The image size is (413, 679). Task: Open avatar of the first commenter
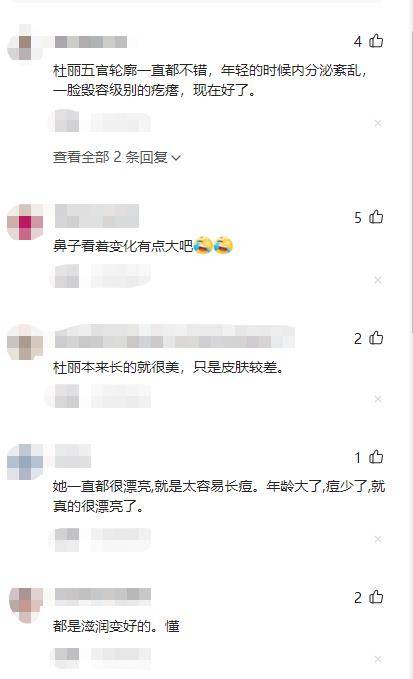click(x=25, y=42)
